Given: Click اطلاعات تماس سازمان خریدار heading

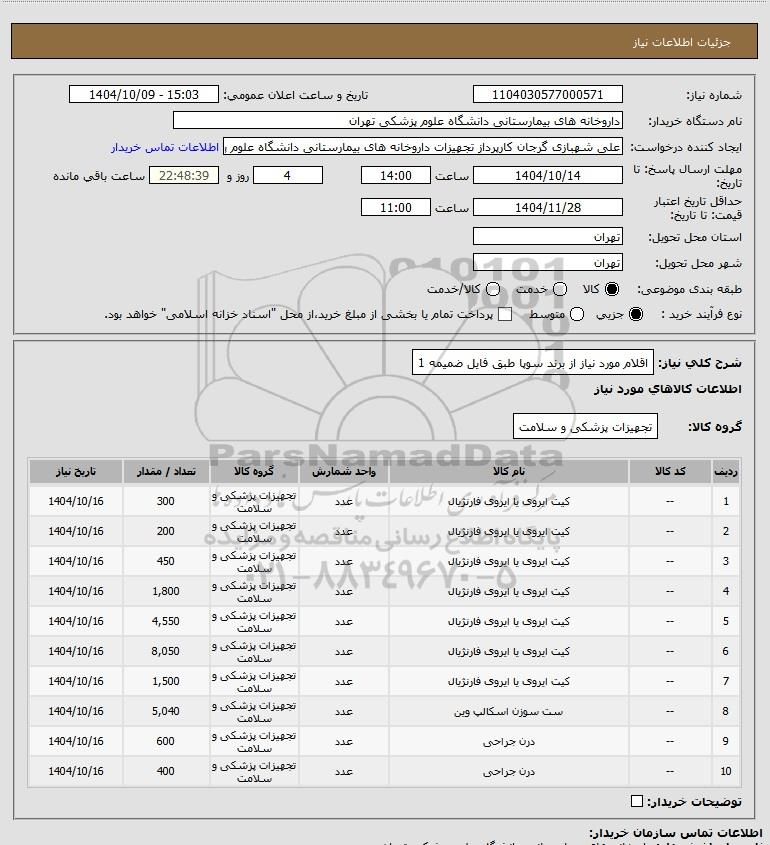Looking at the screenshot, I should coord(676,833).
